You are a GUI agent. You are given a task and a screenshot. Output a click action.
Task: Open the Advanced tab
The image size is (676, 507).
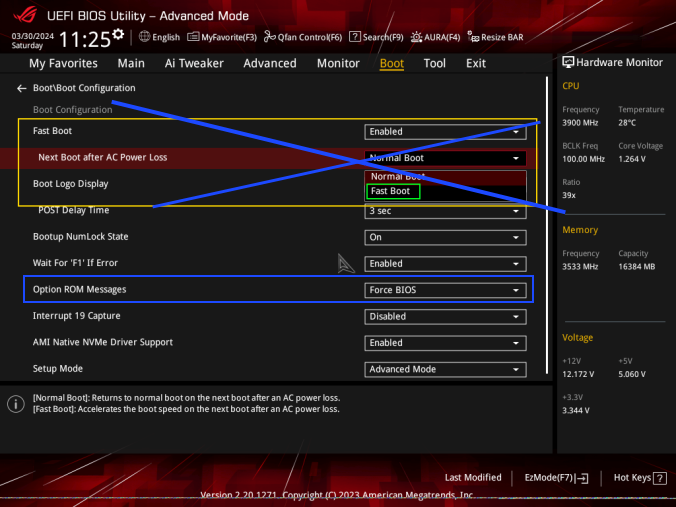coord(270,63)
